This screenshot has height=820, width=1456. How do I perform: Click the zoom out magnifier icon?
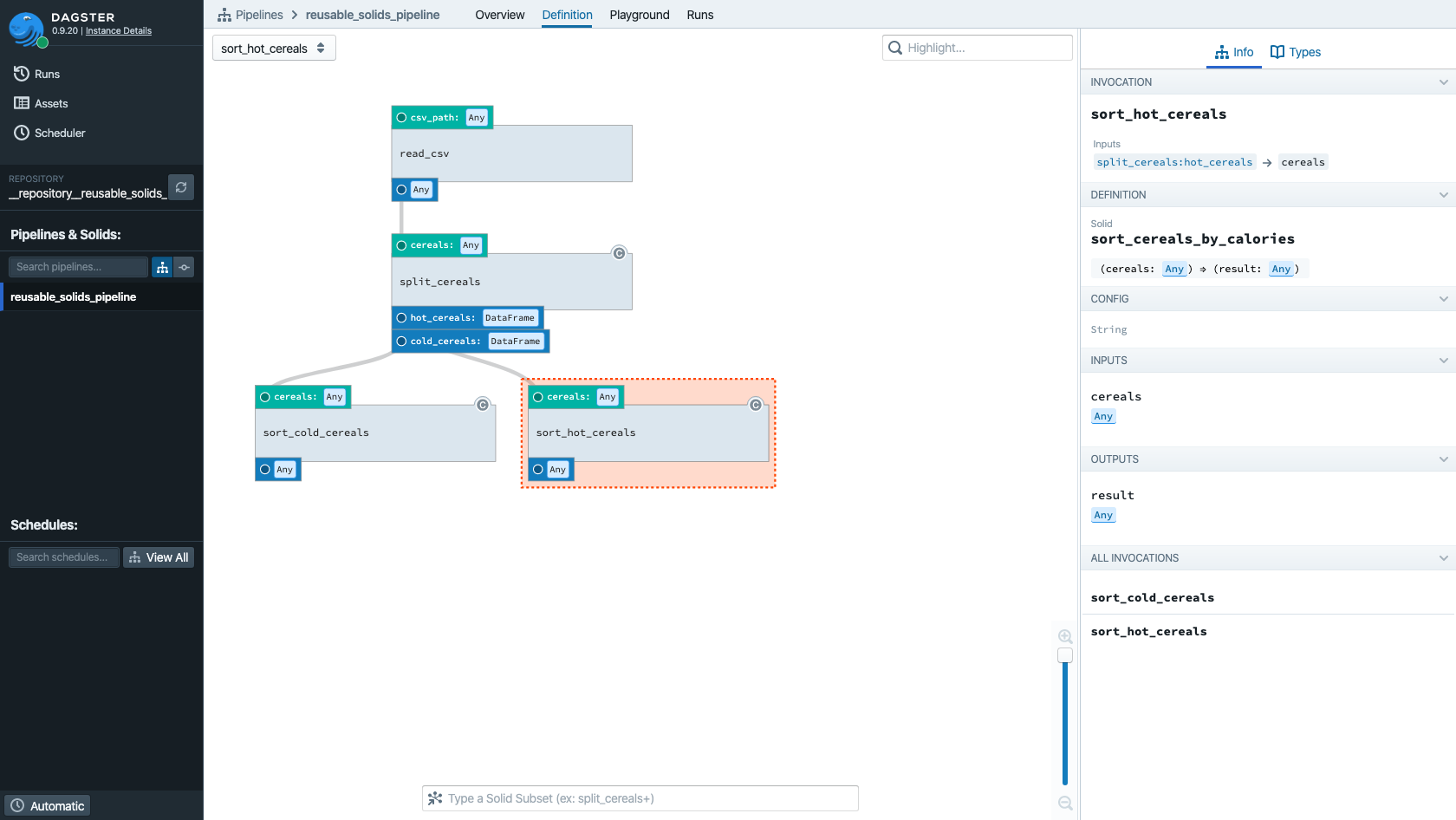(x=1065, y=803)
